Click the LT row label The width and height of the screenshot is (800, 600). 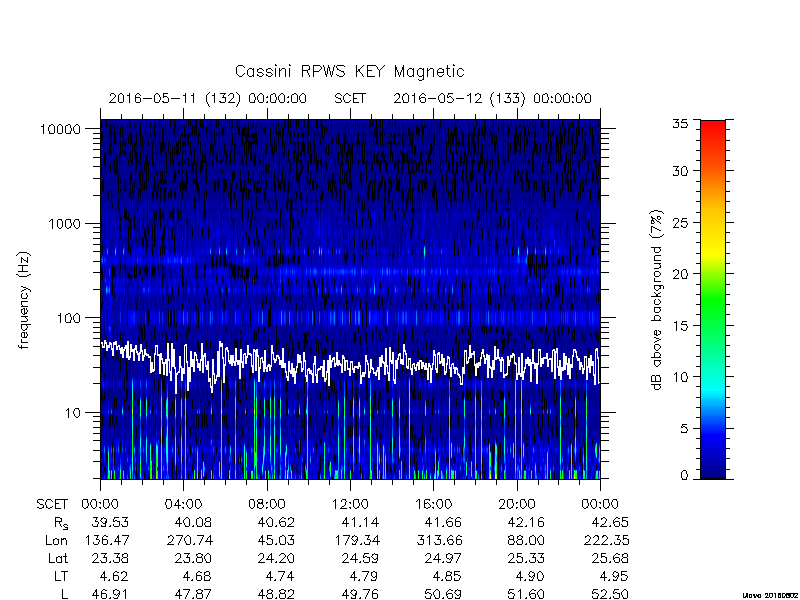coord(61,577)
